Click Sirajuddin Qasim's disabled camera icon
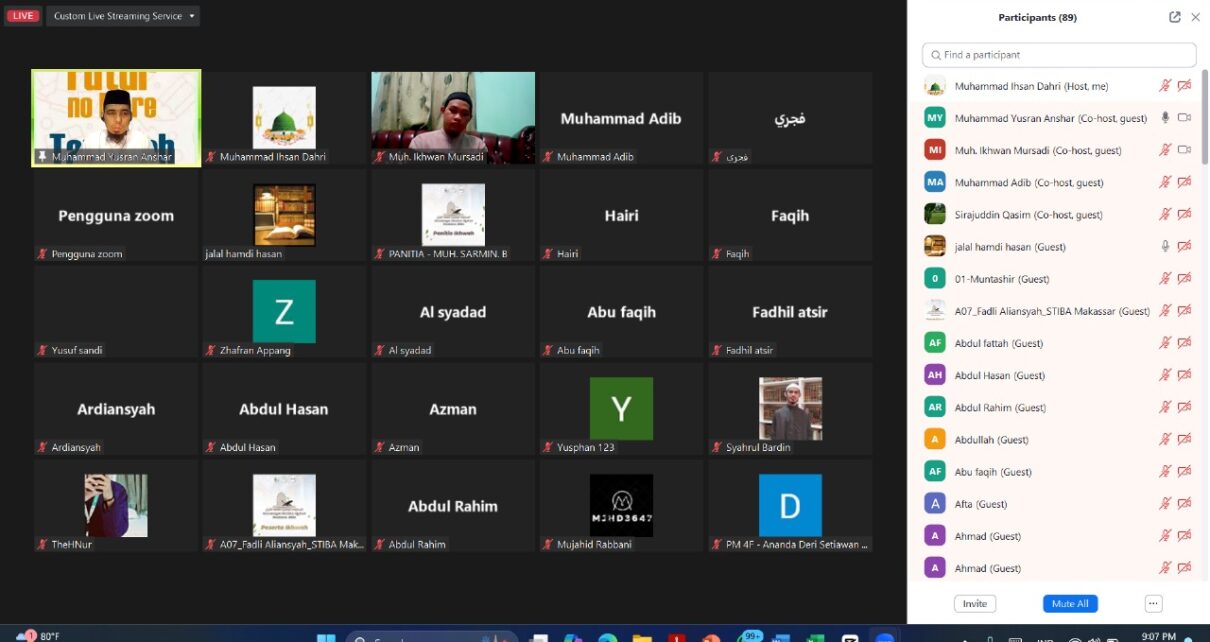 click(1184, 215)
